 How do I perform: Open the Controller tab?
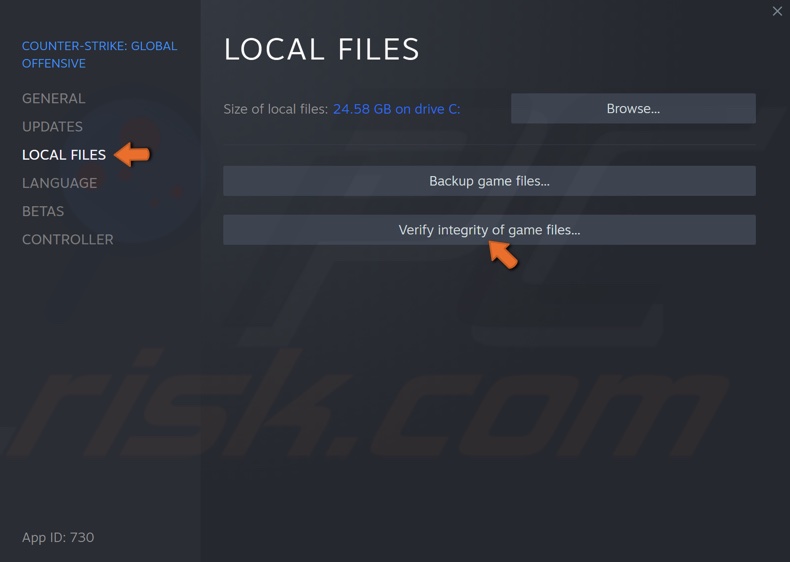[68, 239]
